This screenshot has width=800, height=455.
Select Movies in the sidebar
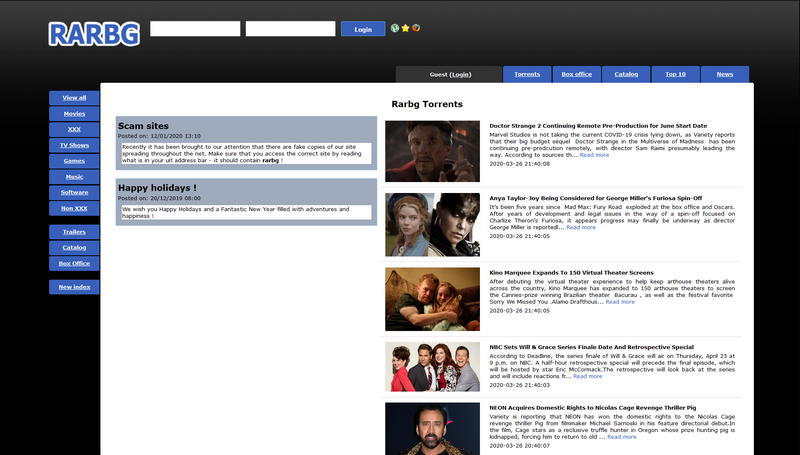tap(74, 114)
